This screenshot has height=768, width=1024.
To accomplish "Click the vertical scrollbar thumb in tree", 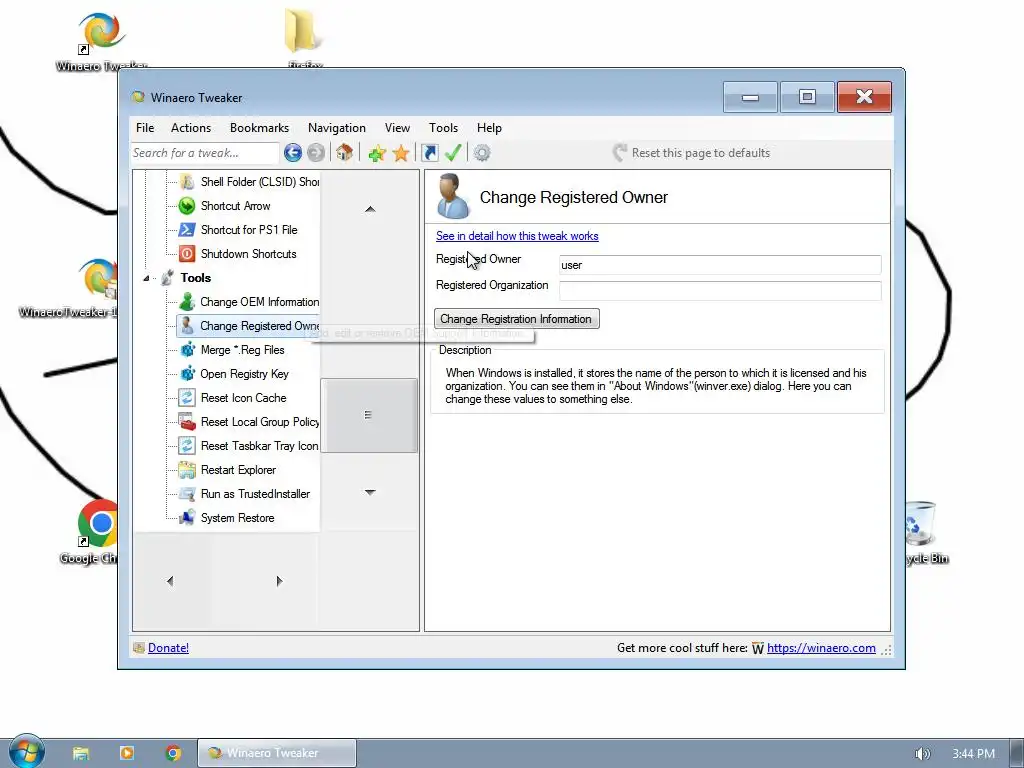I will (x=369, y=415).
